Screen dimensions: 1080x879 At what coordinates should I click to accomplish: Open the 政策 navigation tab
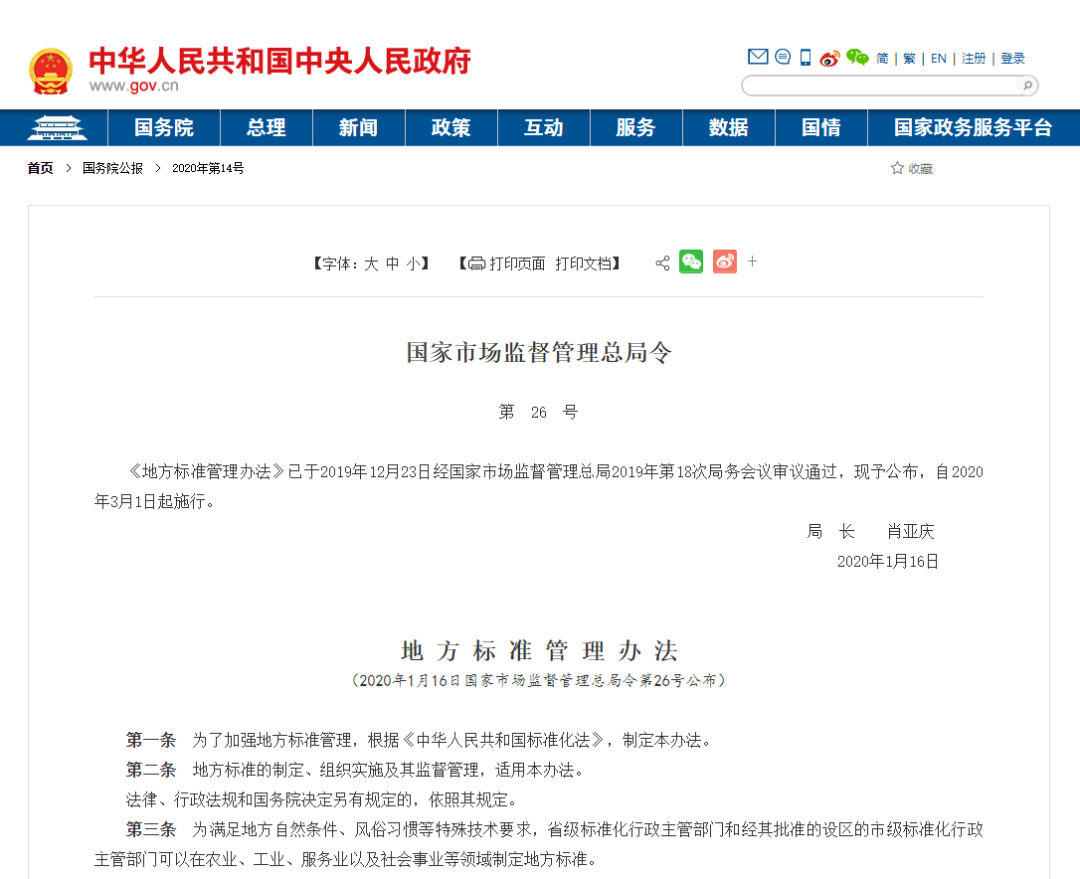point(451,127)
